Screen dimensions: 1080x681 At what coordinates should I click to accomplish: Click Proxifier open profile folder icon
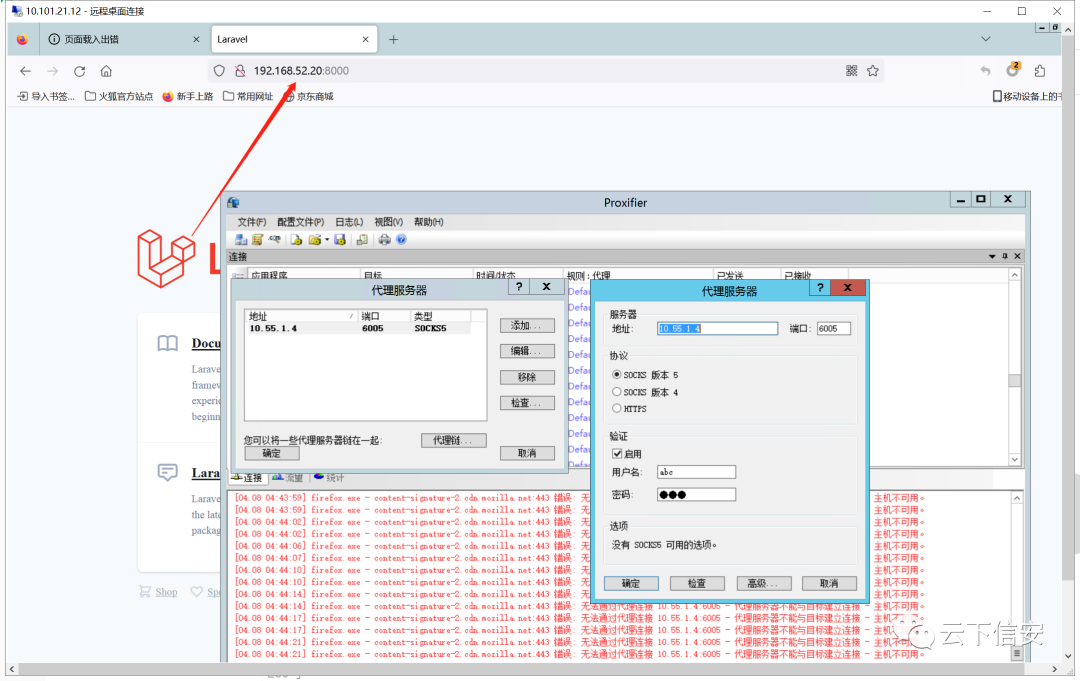315,240
